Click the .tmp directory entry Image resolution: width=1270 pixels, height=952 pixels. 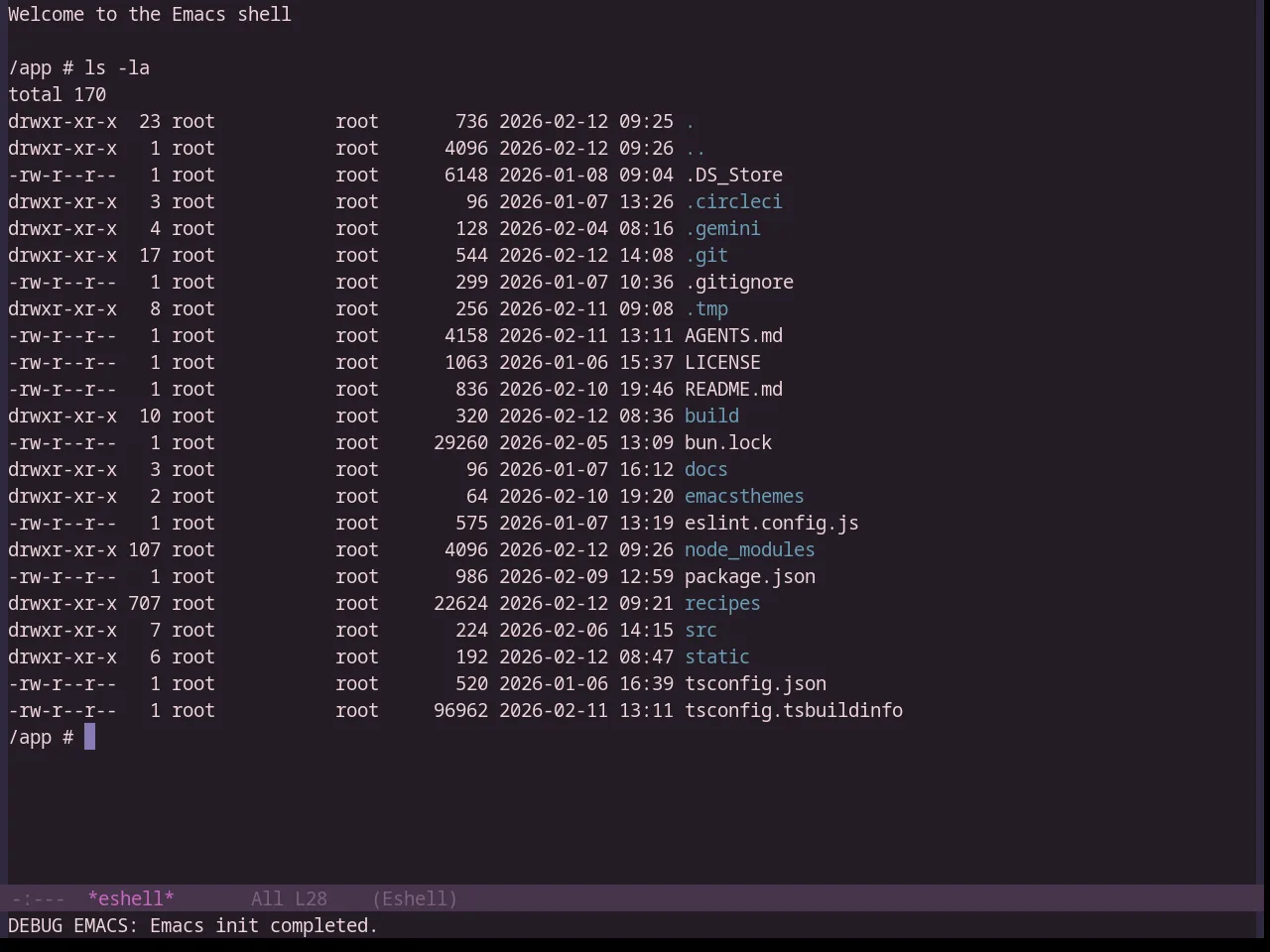click(706, 308)
